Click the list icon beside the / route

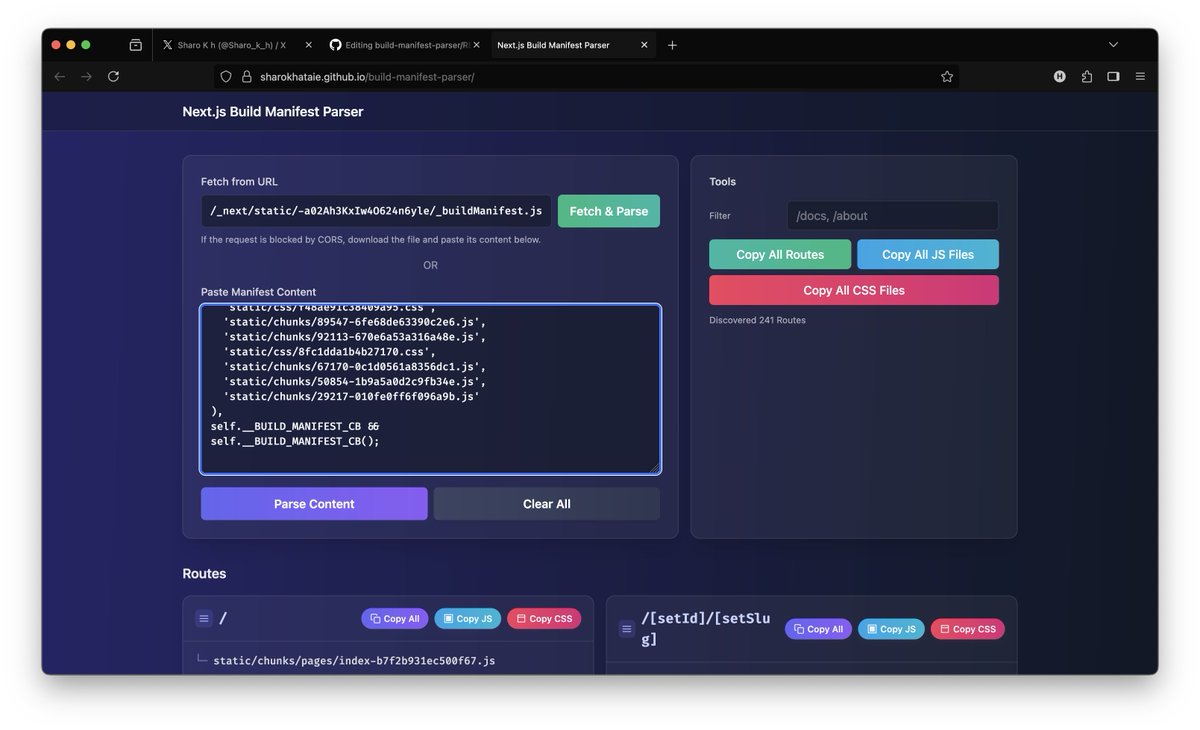204,619
